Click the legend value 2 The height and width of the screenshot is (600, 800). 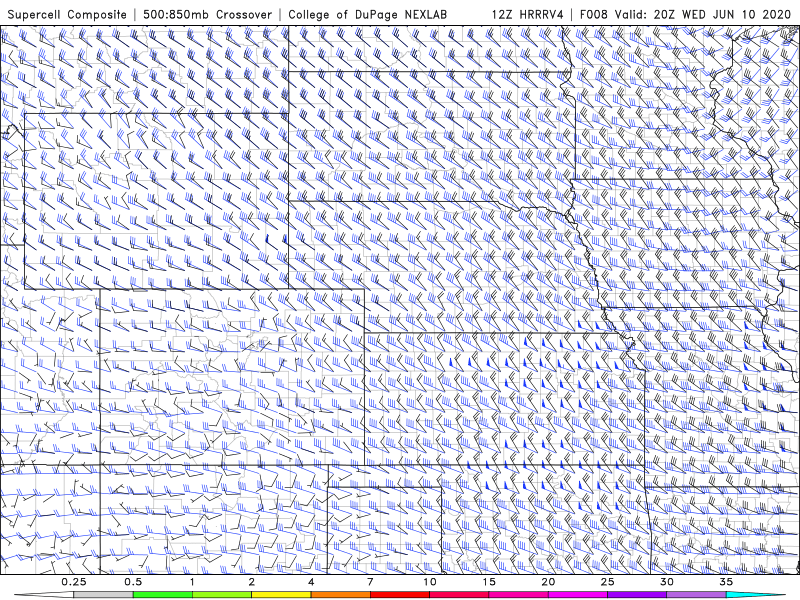pos(252,582)
